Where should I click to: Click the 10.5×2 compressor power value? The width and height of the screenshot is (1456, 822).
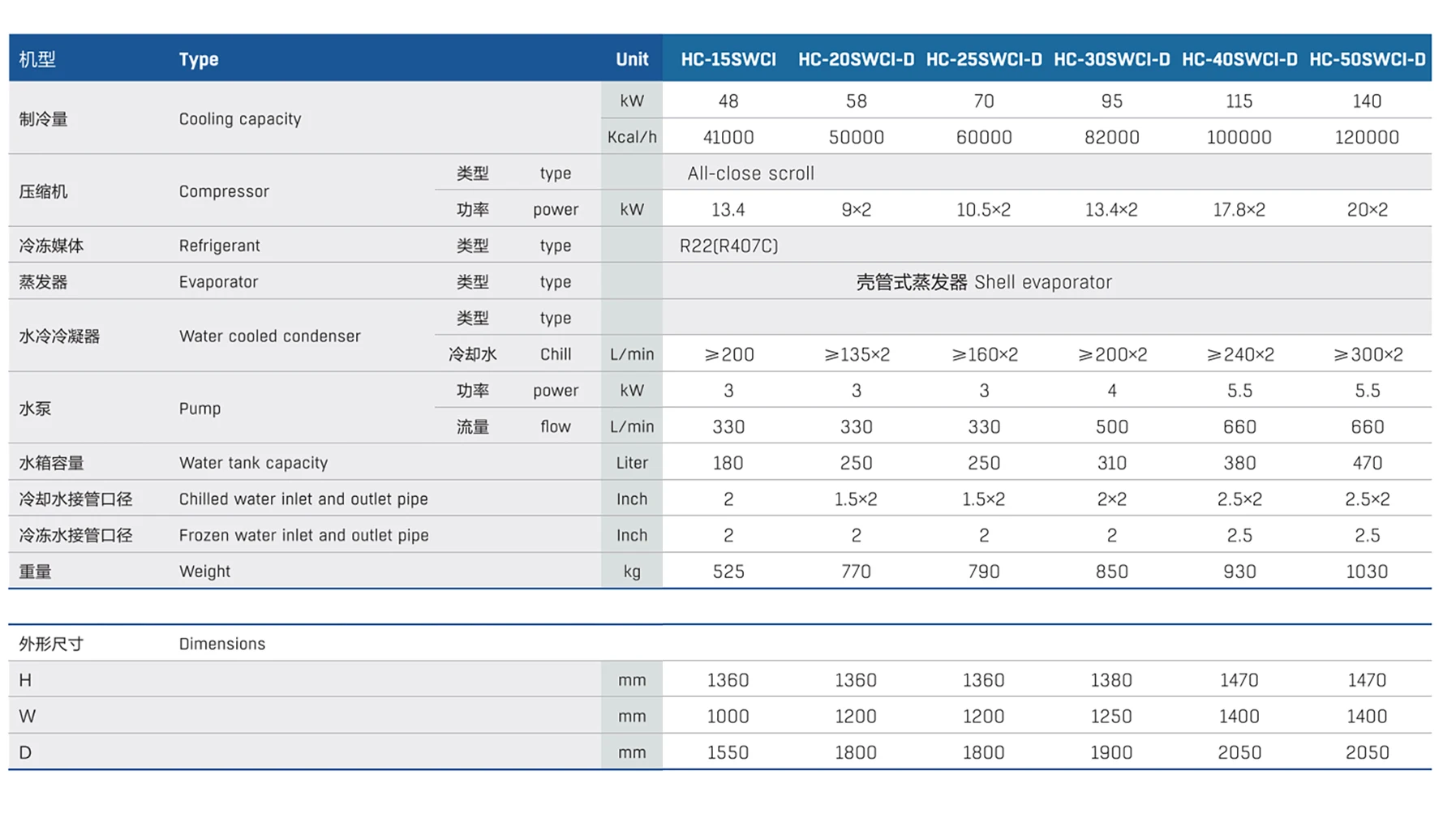(x=984, y=210)
